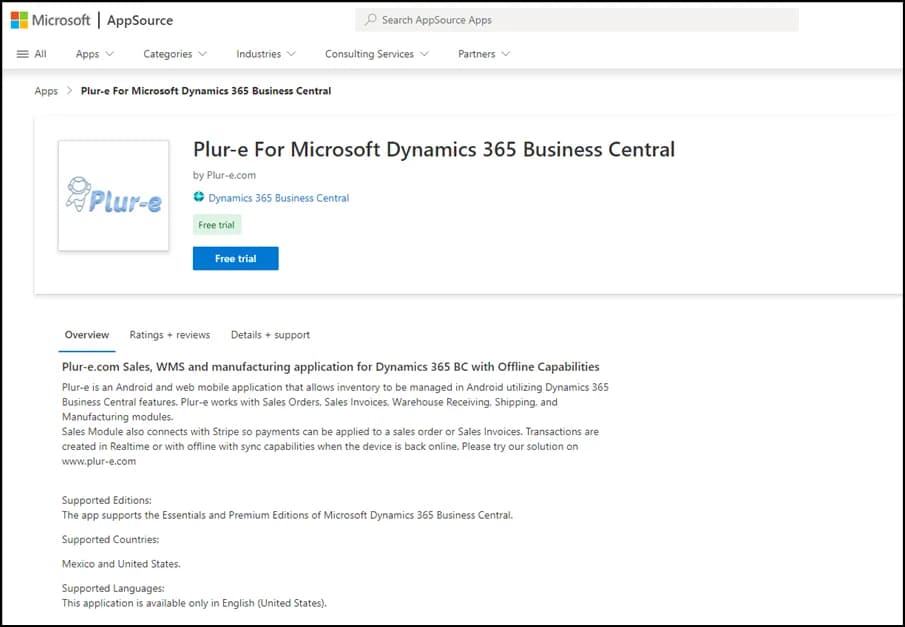Click the Microsoft four-color logo

click(19, 20)
